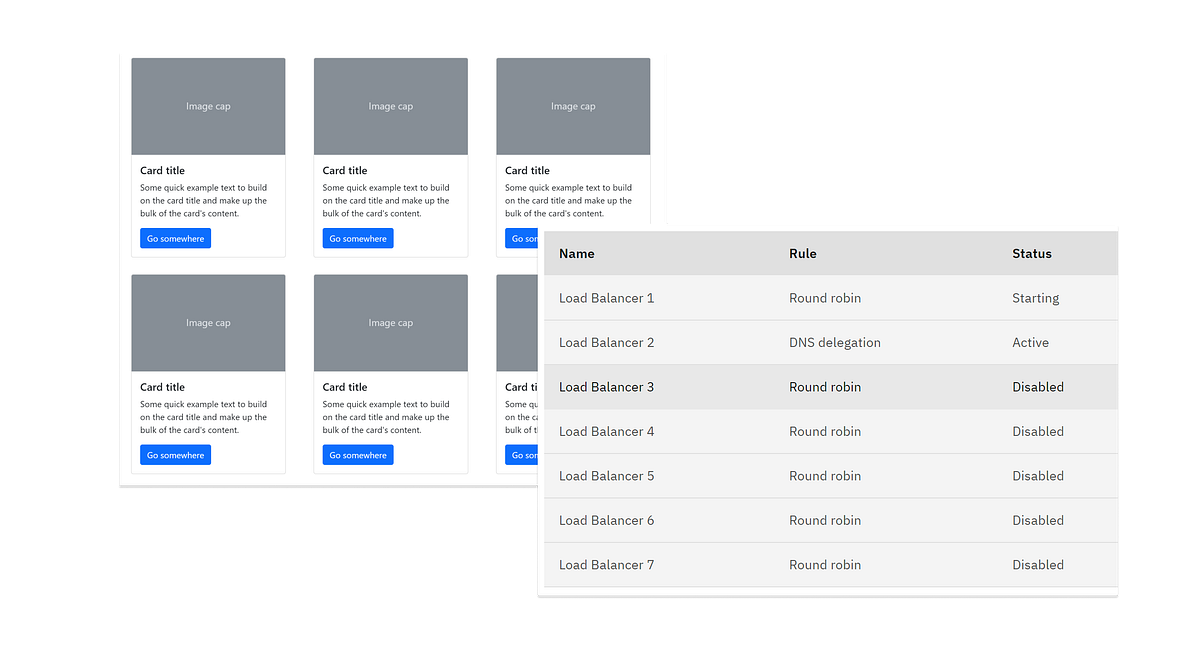1200x668 pixels.
Task: Click "Go somewhere" on the bottom-left card
Action: click(x=175, y=454)
